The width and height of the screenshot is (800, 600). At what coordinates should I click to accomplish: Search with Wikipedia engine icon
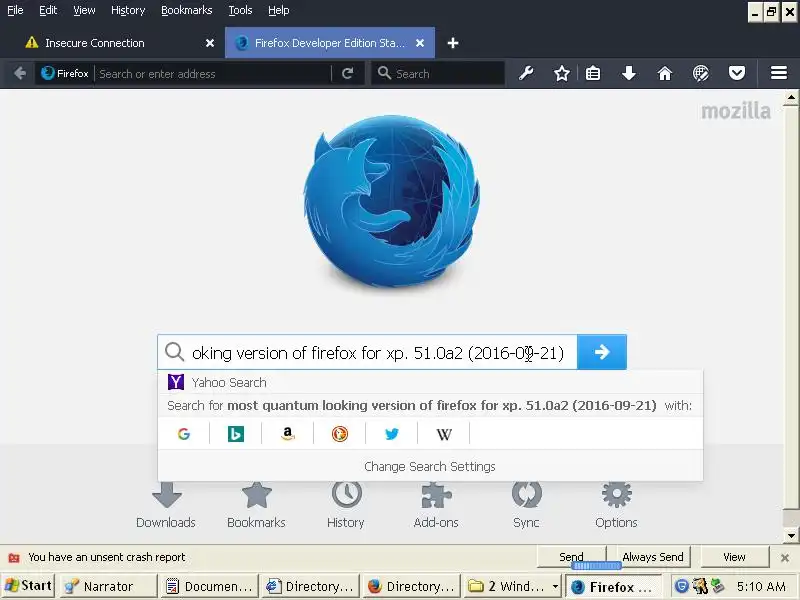(x=444, y=434)
